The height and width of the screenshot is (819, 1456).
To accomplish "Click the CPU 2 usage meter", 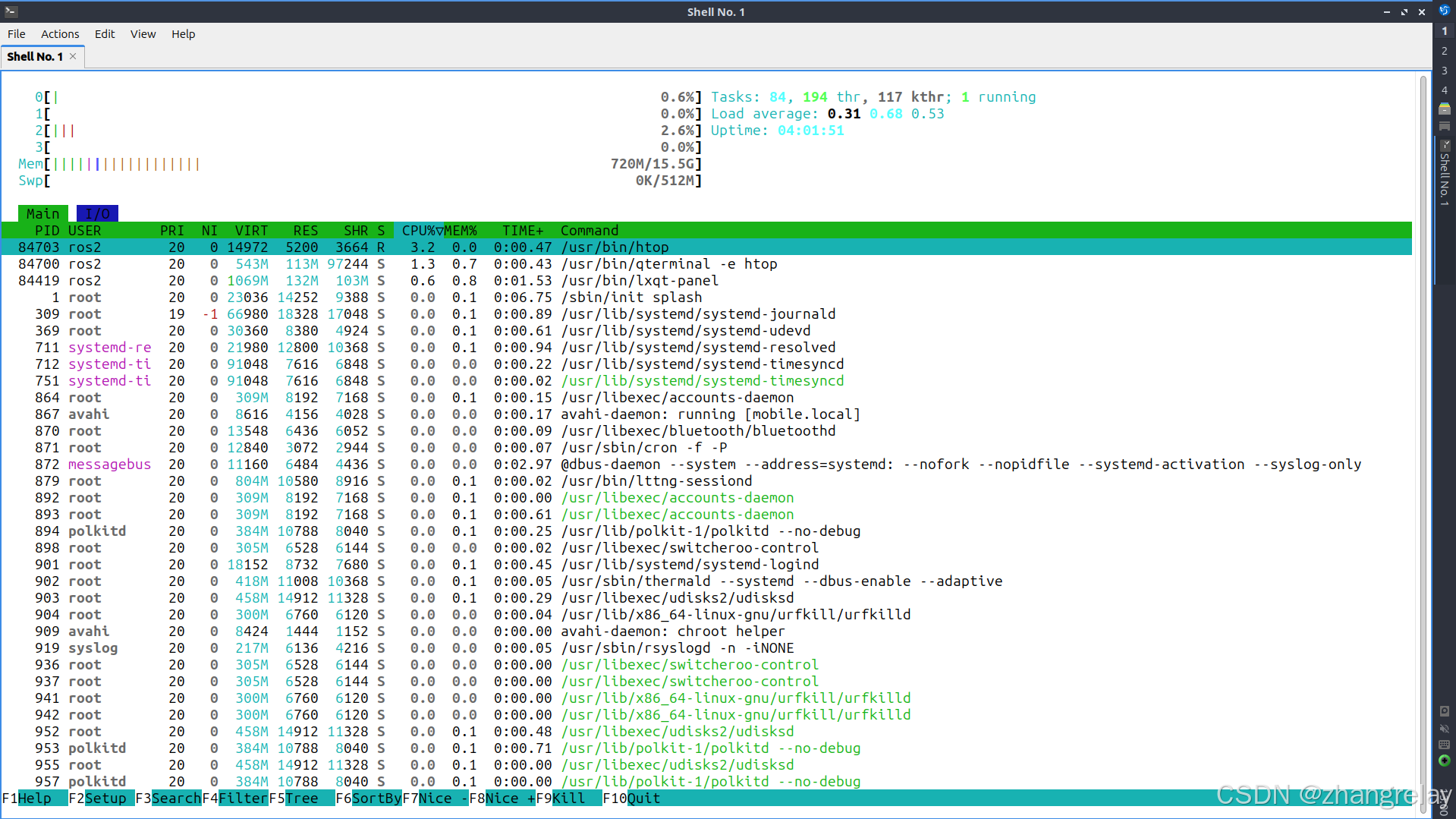I will 369,131.
